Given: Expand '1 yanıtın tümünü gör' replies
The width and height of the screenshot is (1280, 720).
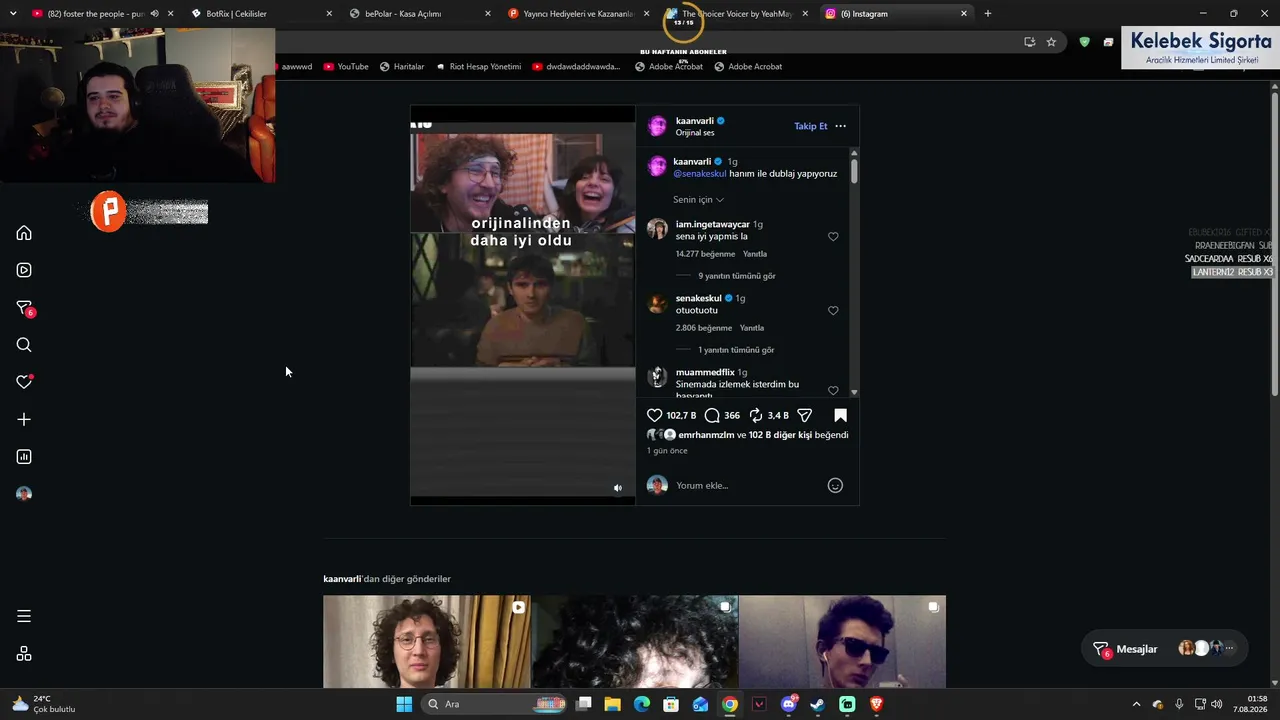Looking at the screenshot, I should click(x=737, y=350).
